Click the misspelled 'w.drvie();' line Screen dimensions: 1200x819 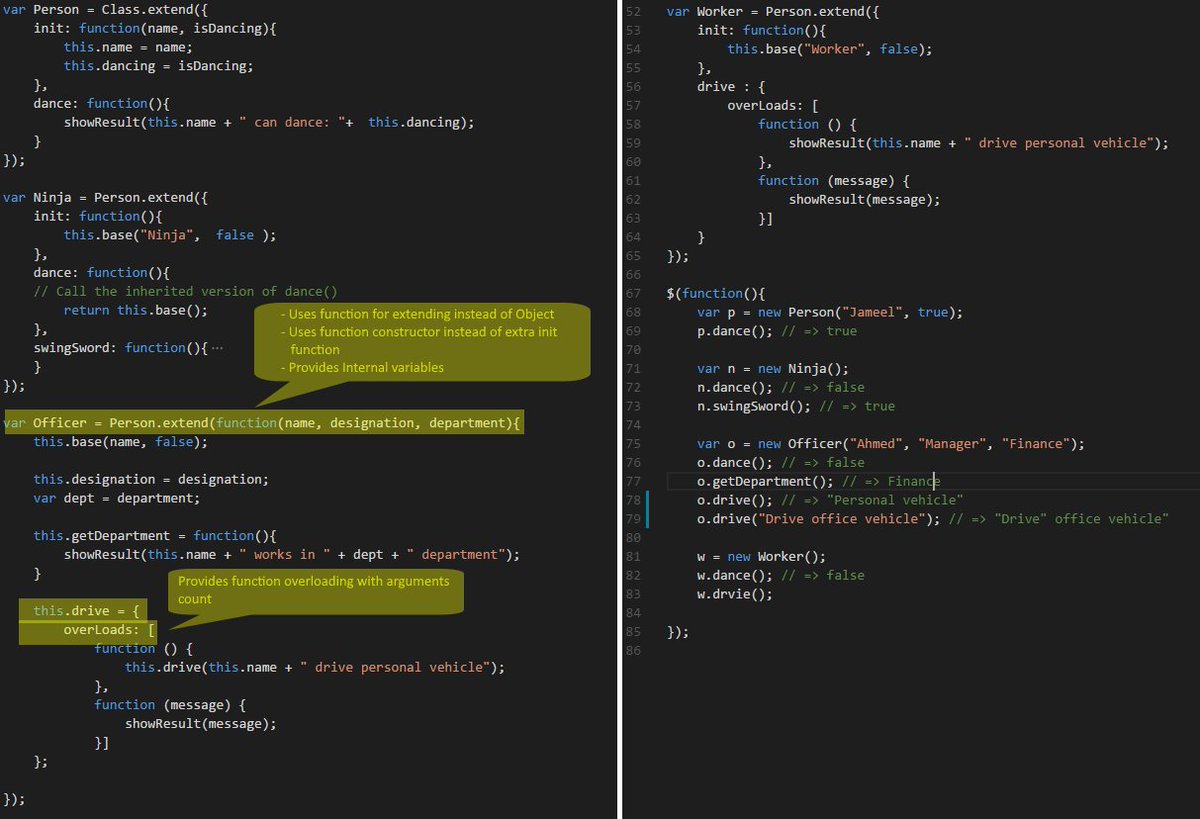735,594
